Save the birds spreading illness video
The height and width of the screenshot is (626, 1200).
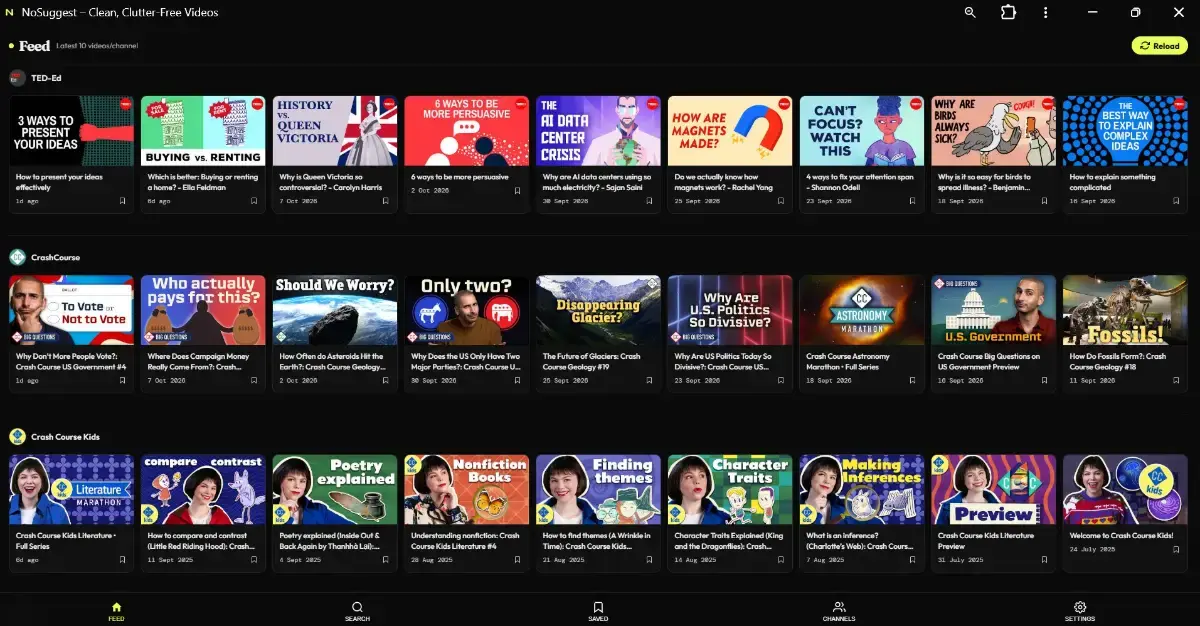[x=1045, y=201]
